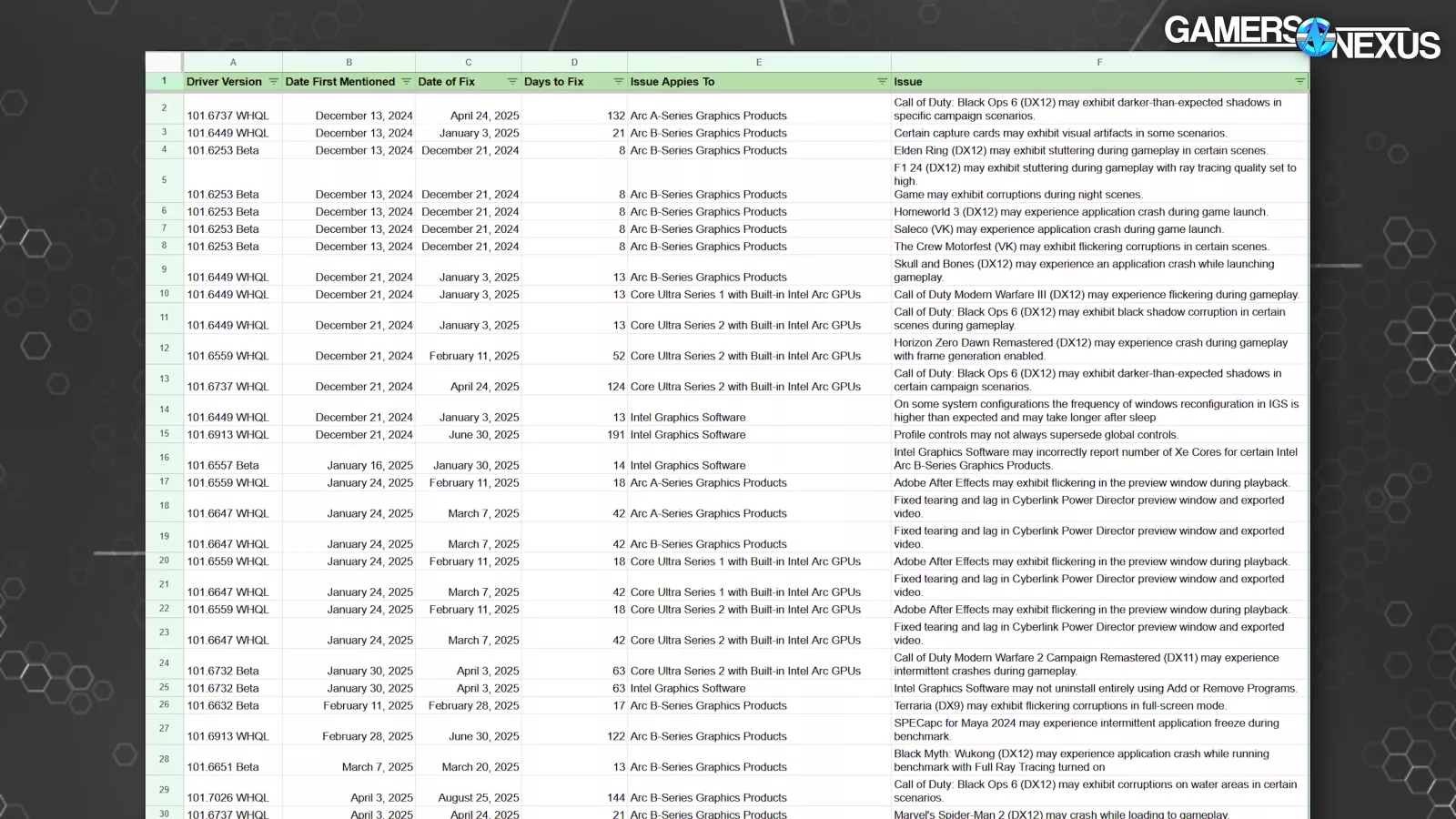
Task: Select the column F header
Action: click(1099, 63)
